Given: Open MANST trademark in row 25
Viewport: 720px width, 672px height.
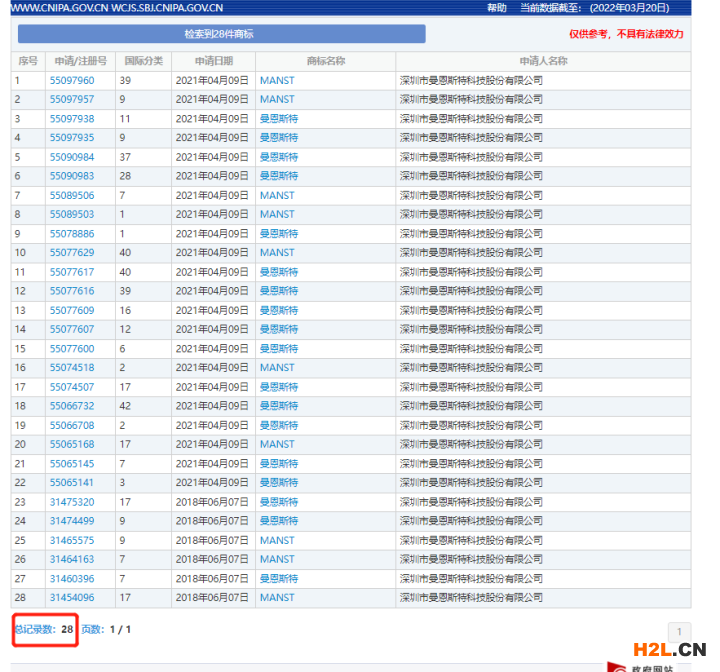Looking at the screenshot, I should pos(277,540).
